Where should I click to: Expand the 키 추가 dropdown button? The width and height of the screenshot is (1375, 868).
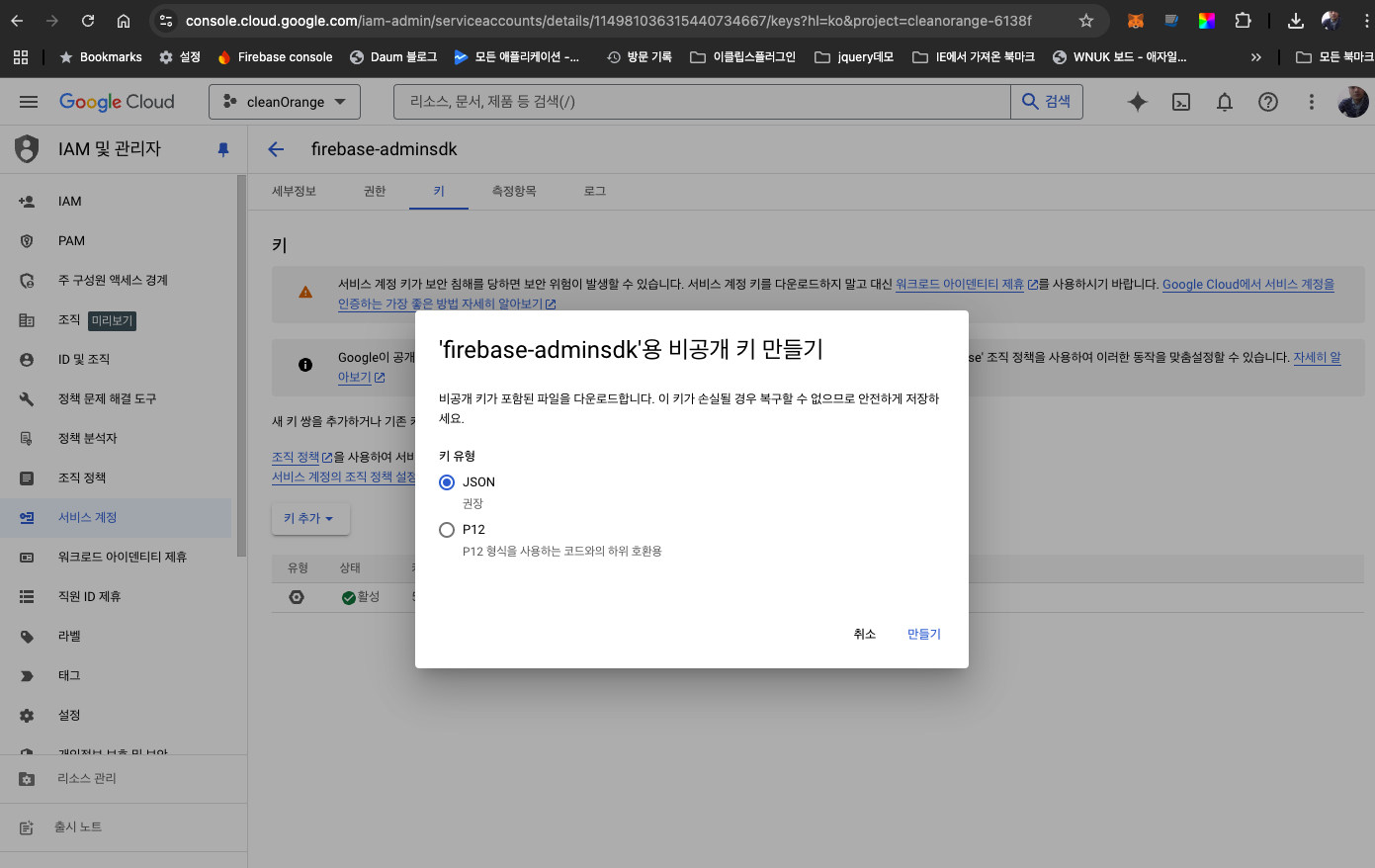(x=309, y=518)
